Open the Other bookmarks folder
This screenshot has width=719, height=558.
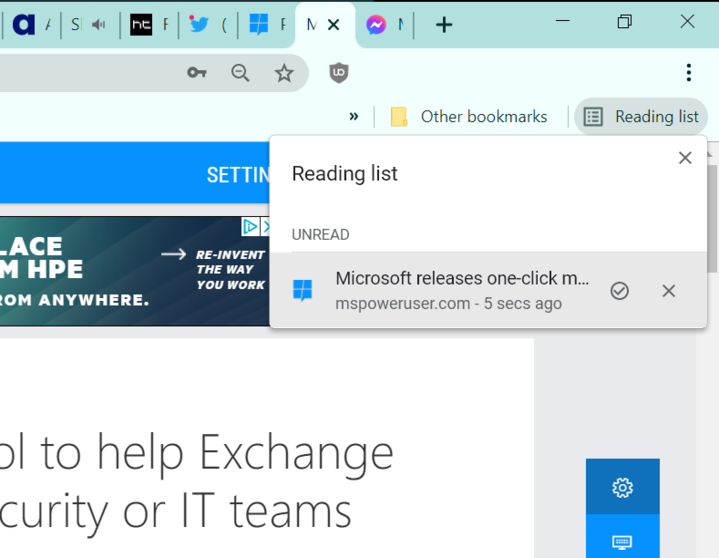tap(469, 117)
